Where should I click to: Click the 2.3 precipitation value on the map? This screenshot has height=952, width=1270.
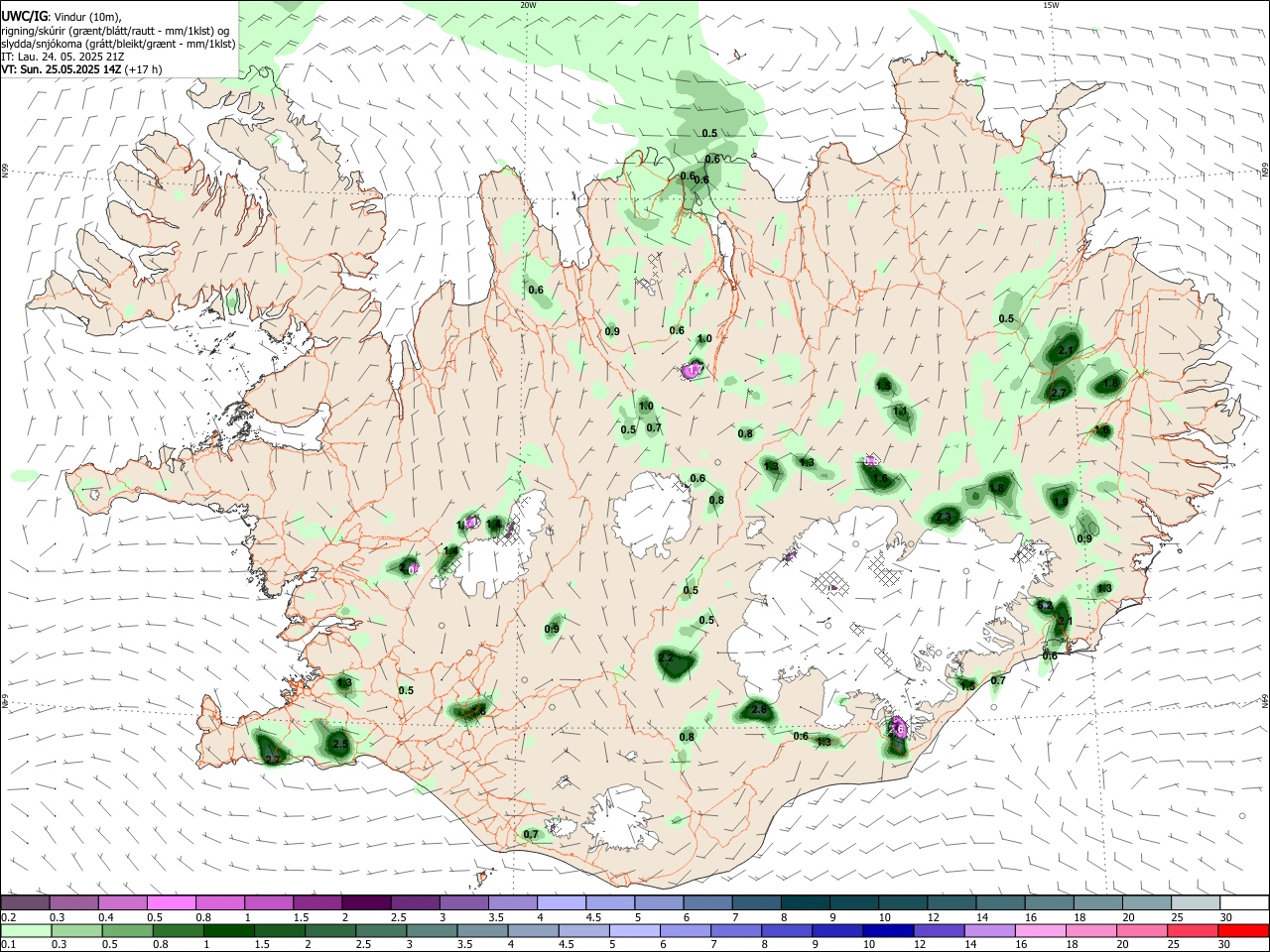coord(944,518)
